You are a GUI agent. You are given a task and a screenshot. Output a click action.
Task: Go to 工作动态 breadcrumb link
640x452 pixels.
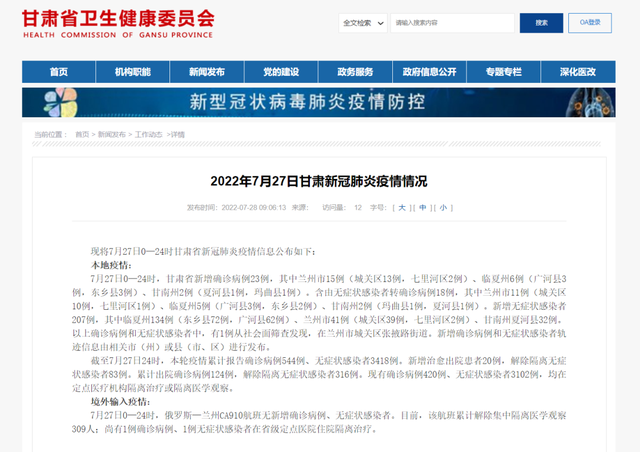coord(149,134)
